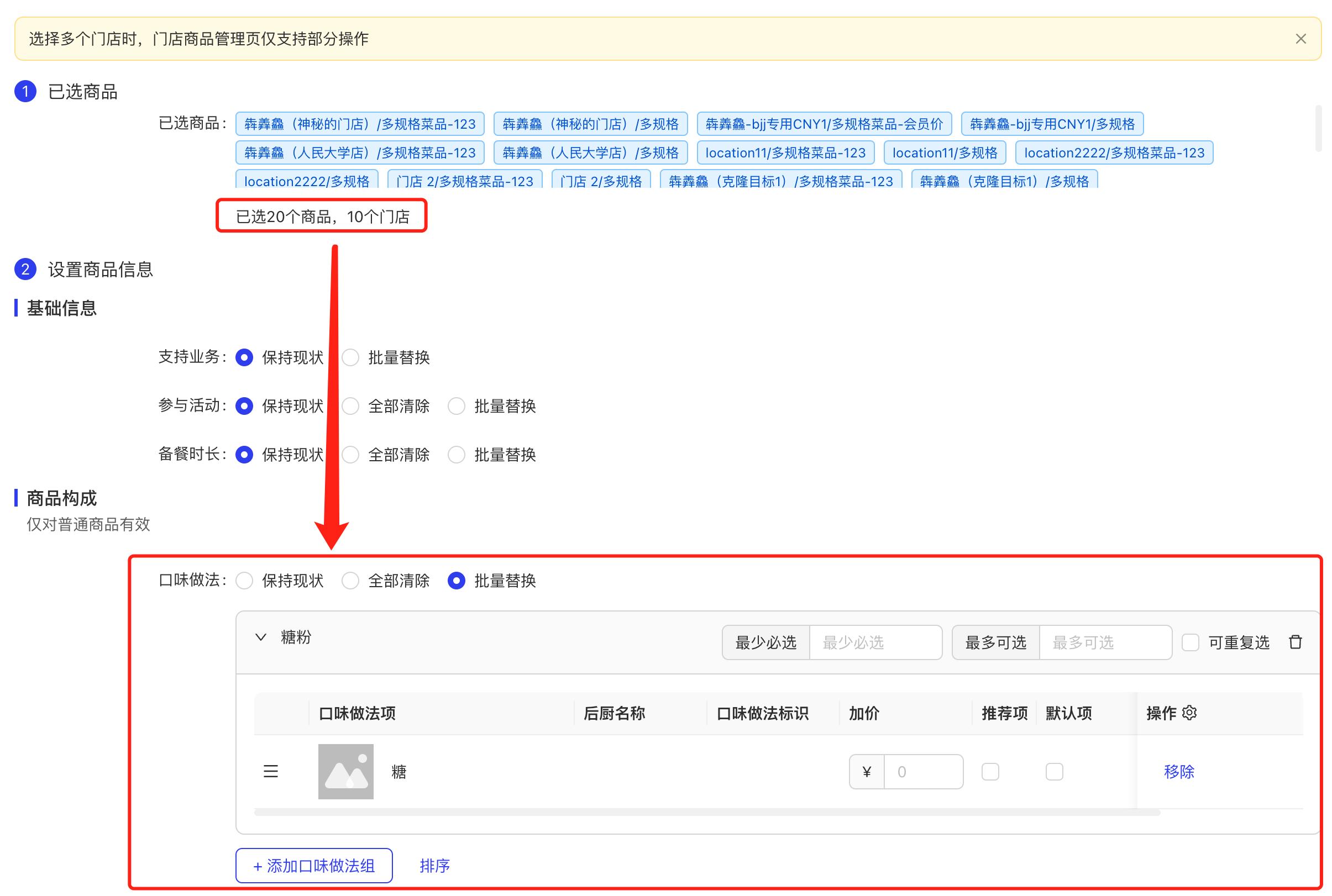This screenshot has width=1332, height=896.
Task: Click tag 门店 2/多规格菜品-123
Action: pyautogui.click(x=465, y=180)
